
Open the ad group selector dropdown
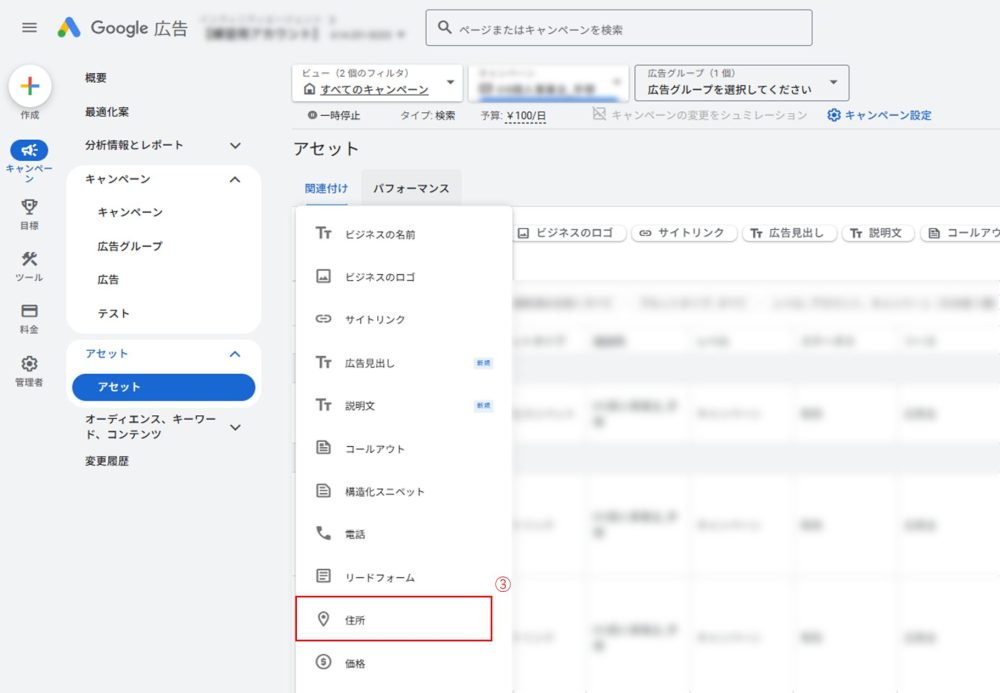742,83
